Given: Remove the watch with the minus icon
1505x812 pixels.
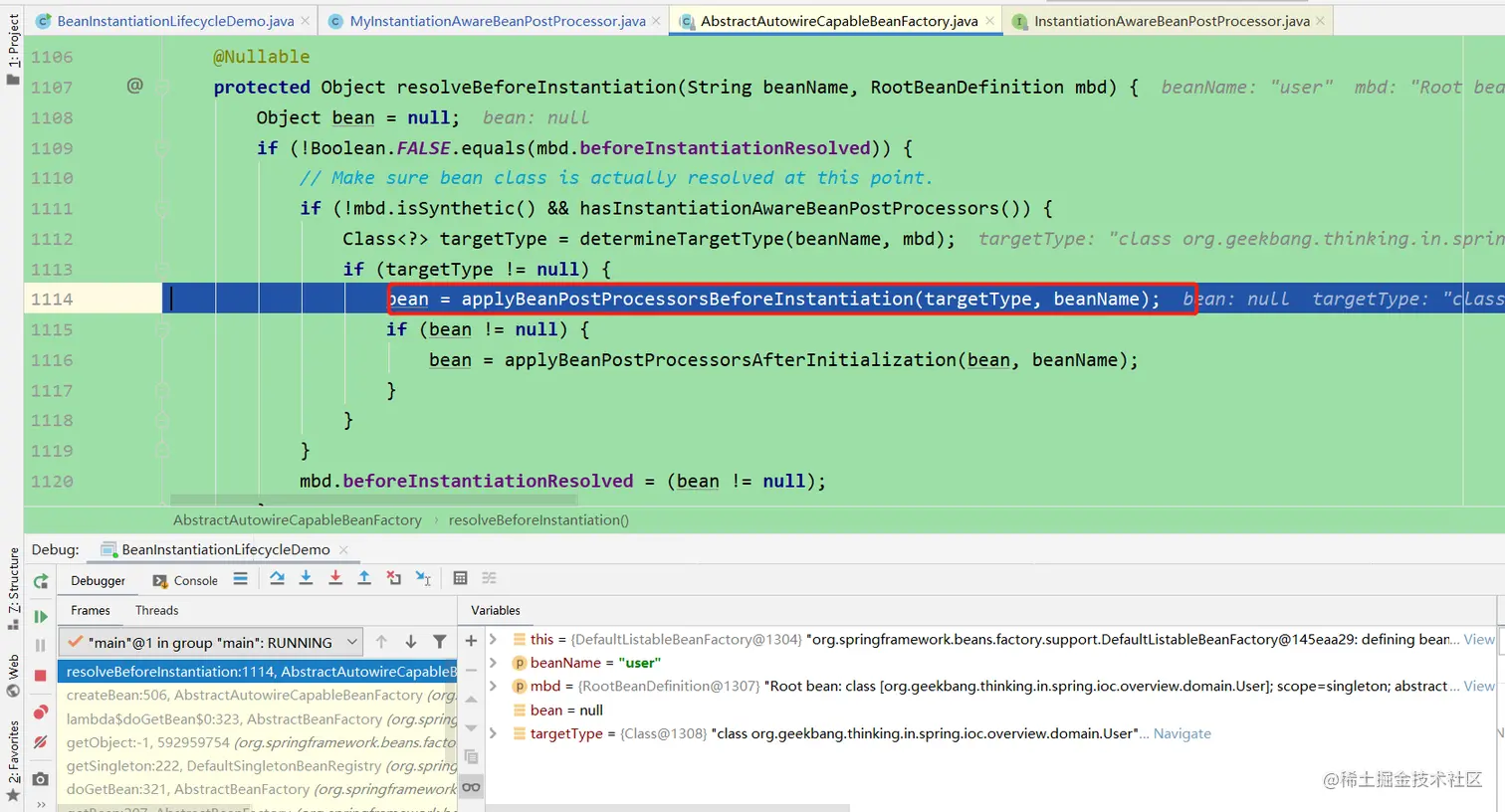Looking at the screenshot, I should point(471,670).
